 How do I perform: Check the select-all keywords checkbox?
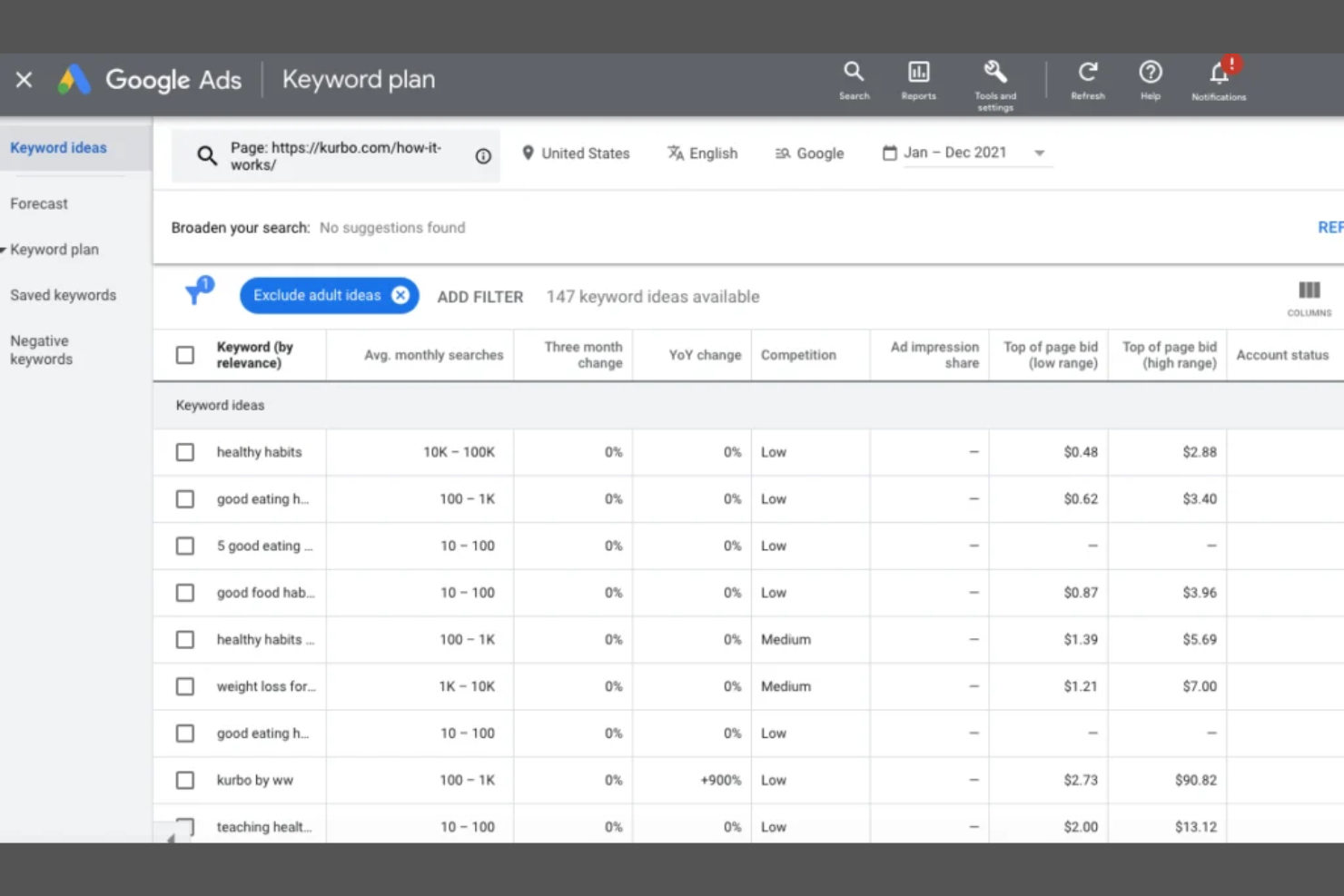(185, 354)
